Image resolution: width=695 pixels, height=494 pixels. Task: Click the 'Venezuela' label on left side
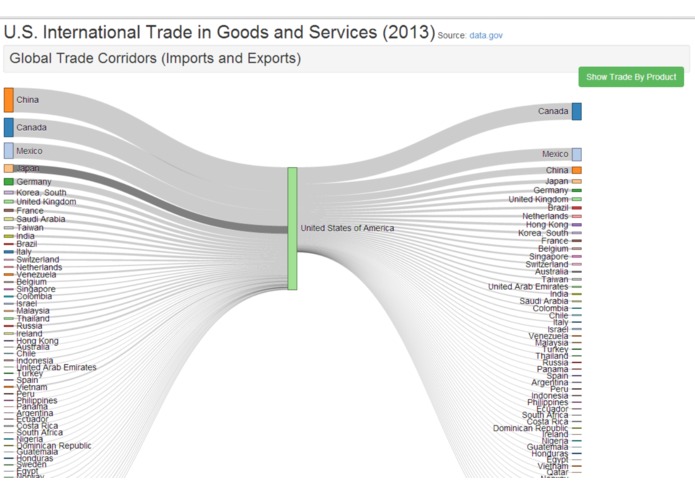tap(36, 275)
